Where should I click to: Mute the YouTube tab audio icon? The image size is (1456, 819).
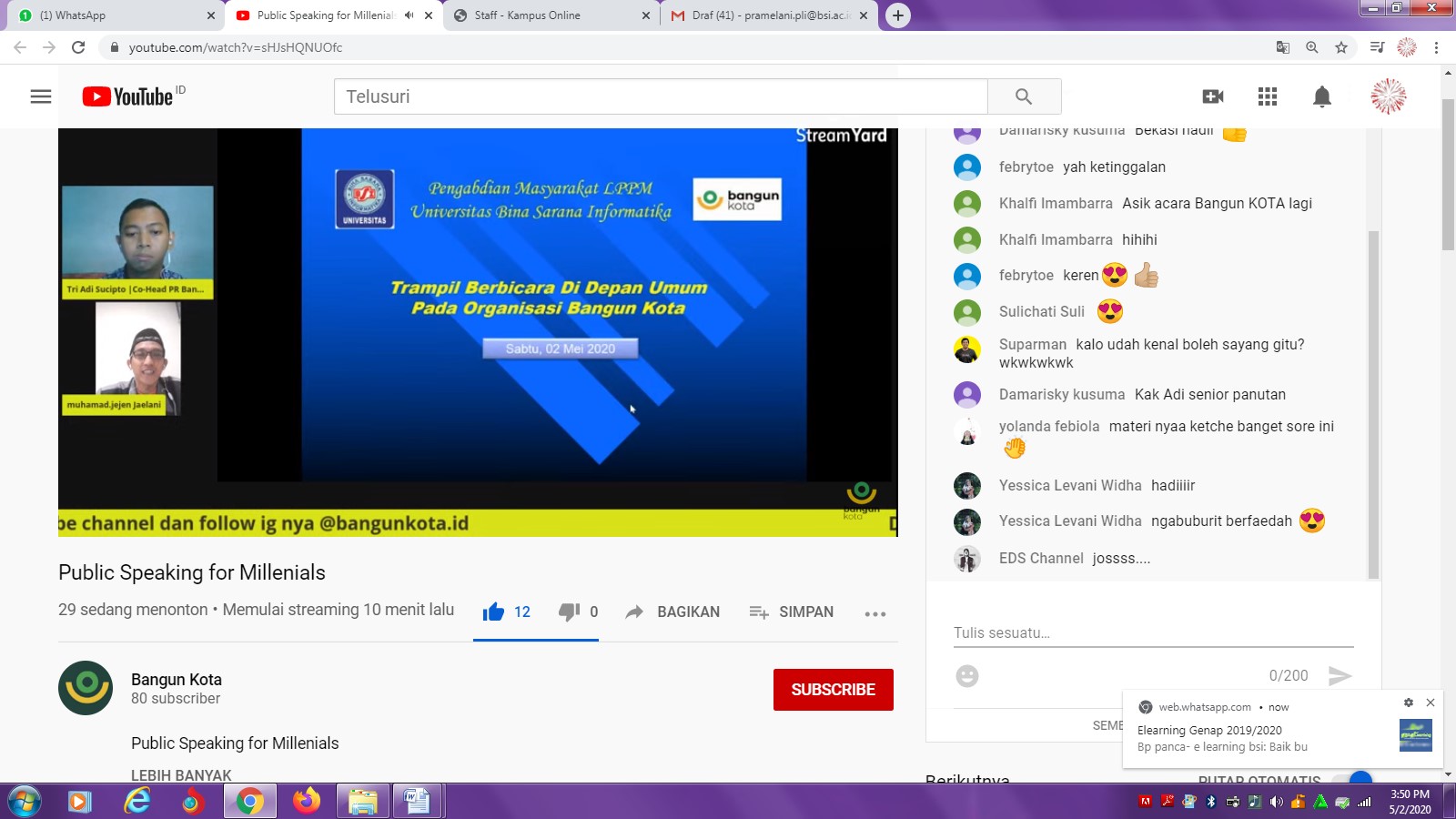click(409, 15)
